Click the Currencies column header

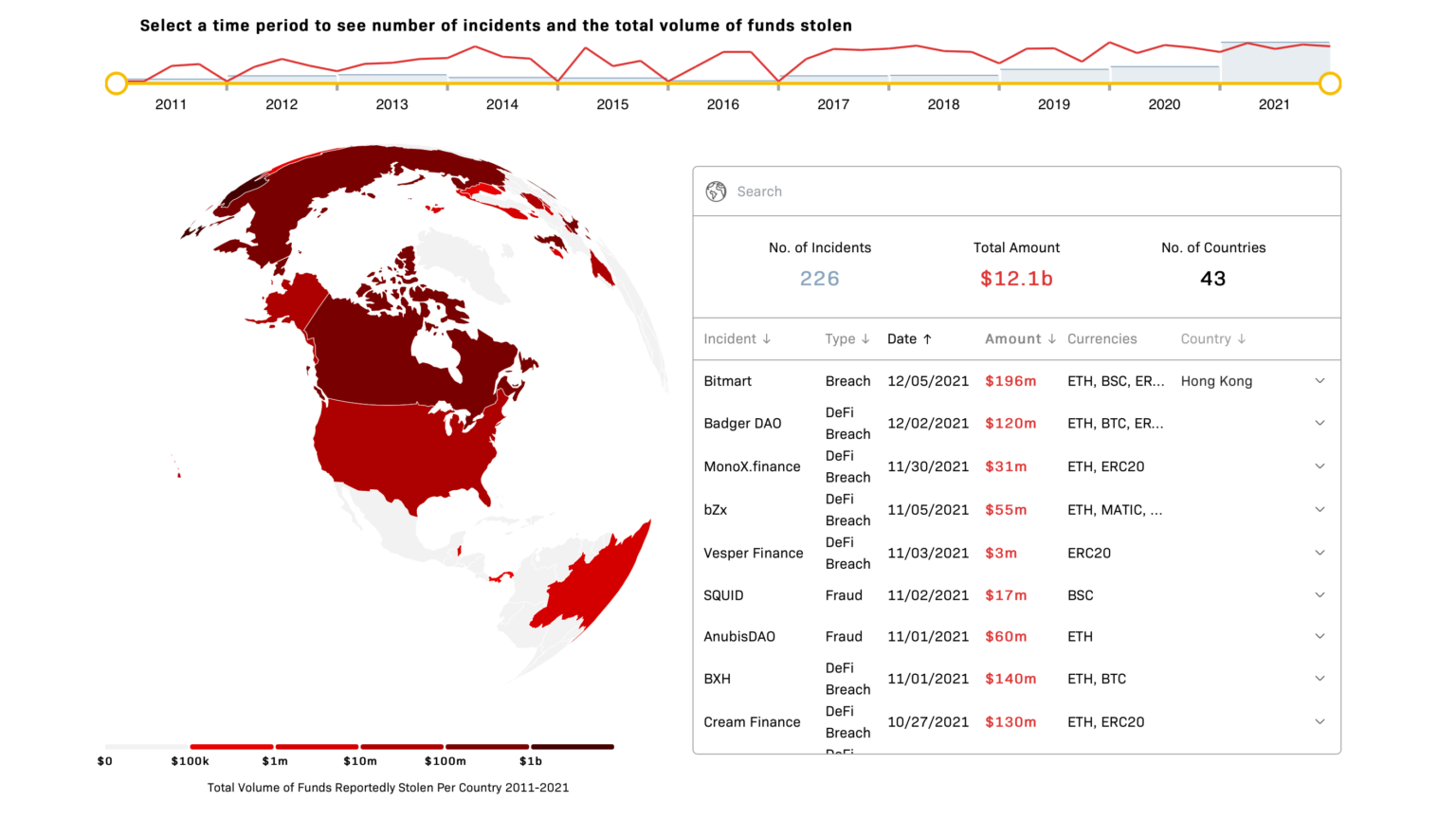(x=1101, y=339)
